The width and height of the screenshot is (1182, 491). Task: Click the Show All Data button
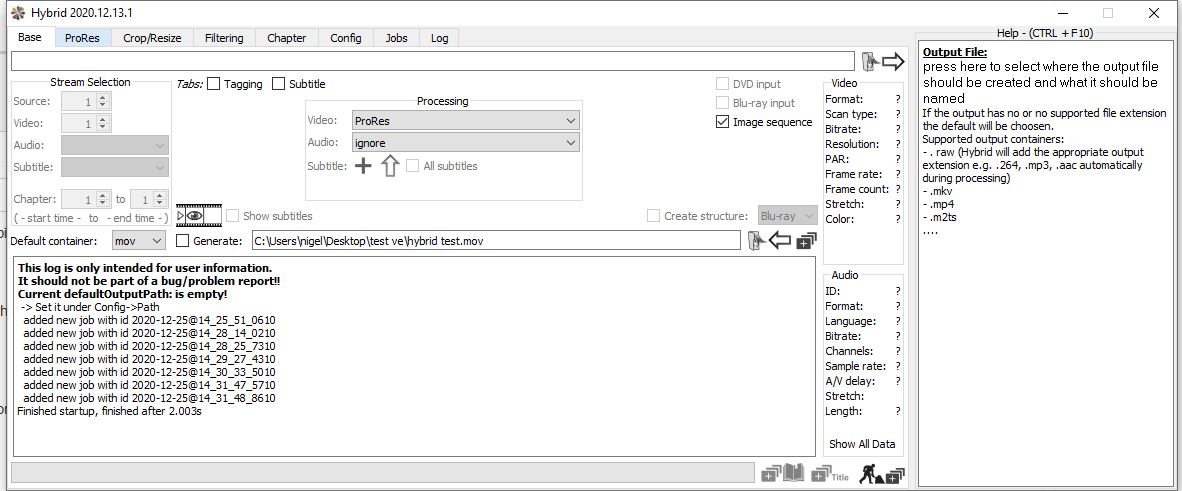(861, 444)
